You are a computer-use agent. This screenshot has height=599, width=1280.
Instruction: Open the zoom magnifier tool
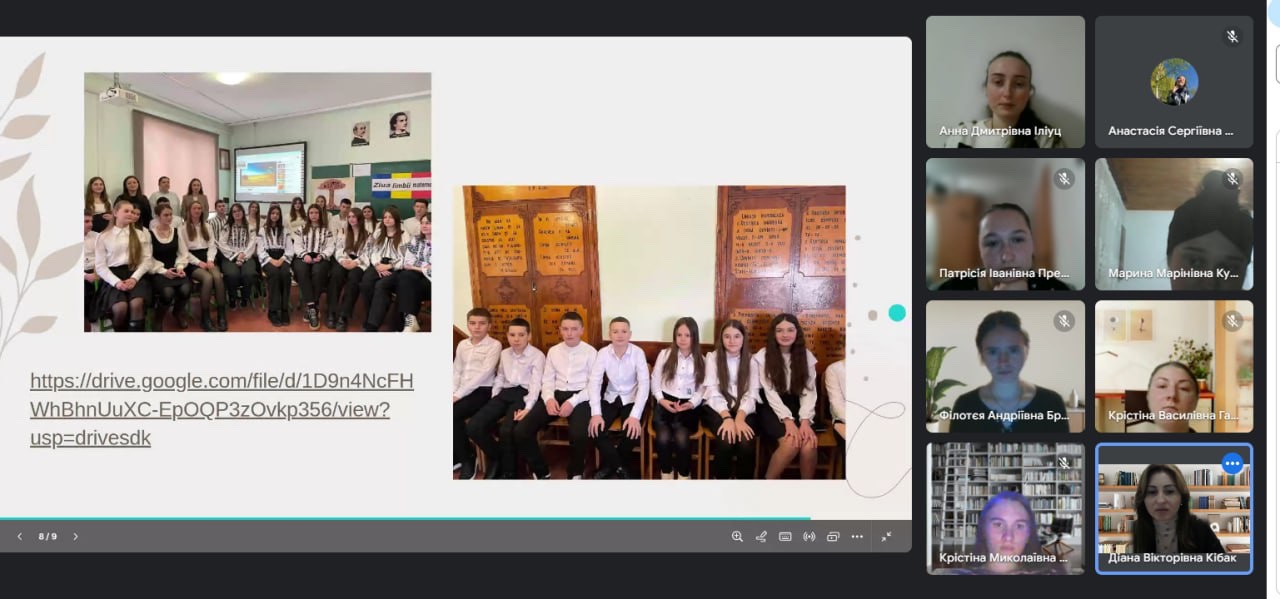coord(737,536)
